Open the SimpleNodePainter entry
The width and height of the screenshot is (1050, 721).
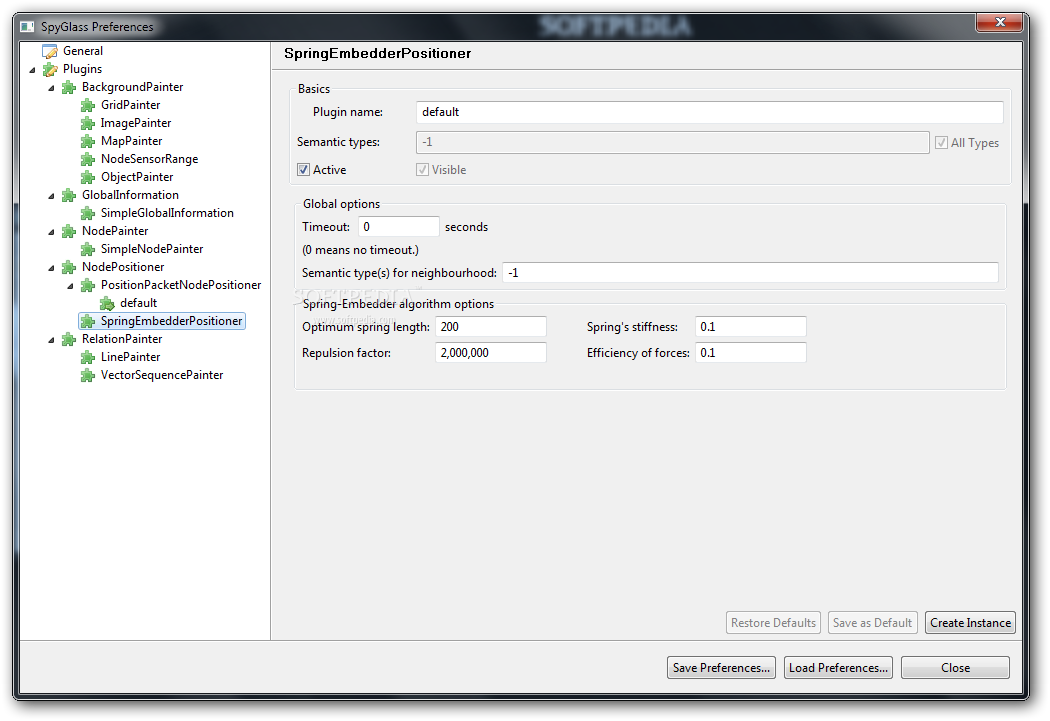(152, 249)
